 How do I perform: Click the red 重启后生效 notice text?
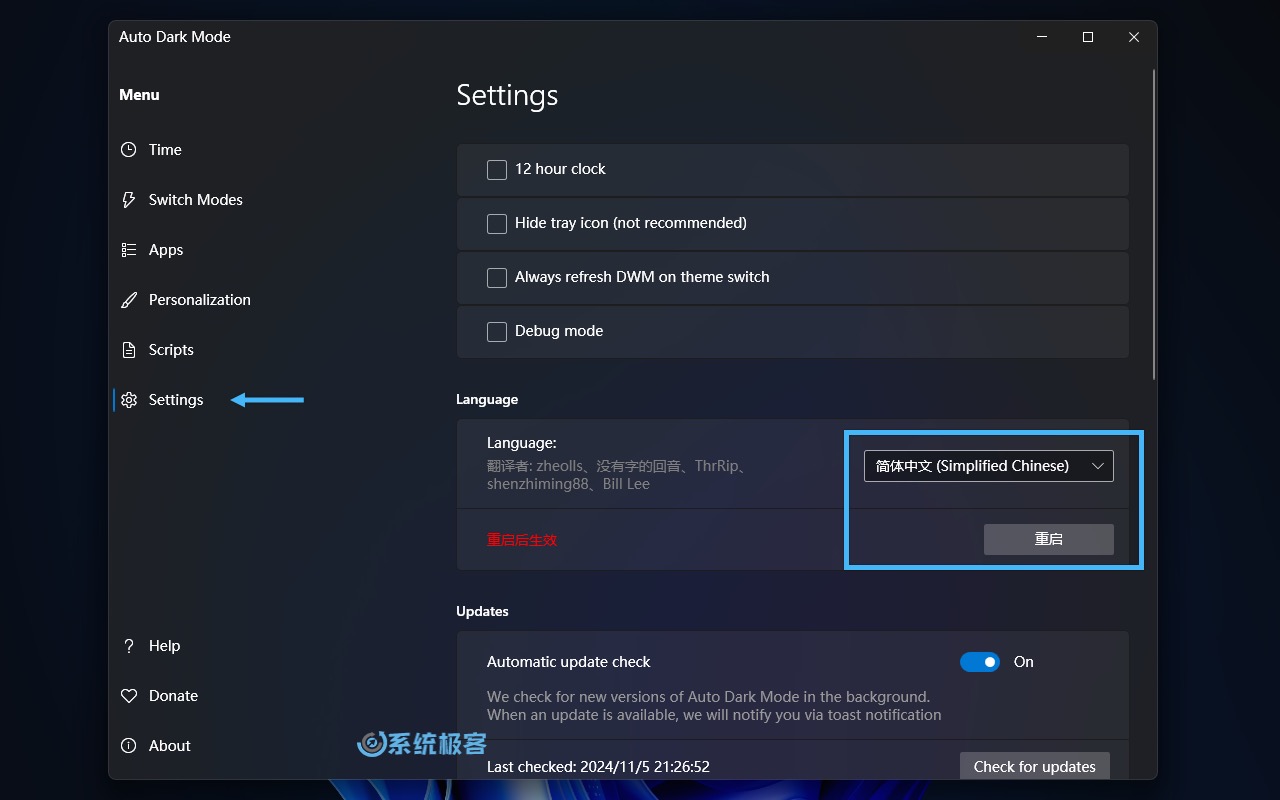point(522,540)
